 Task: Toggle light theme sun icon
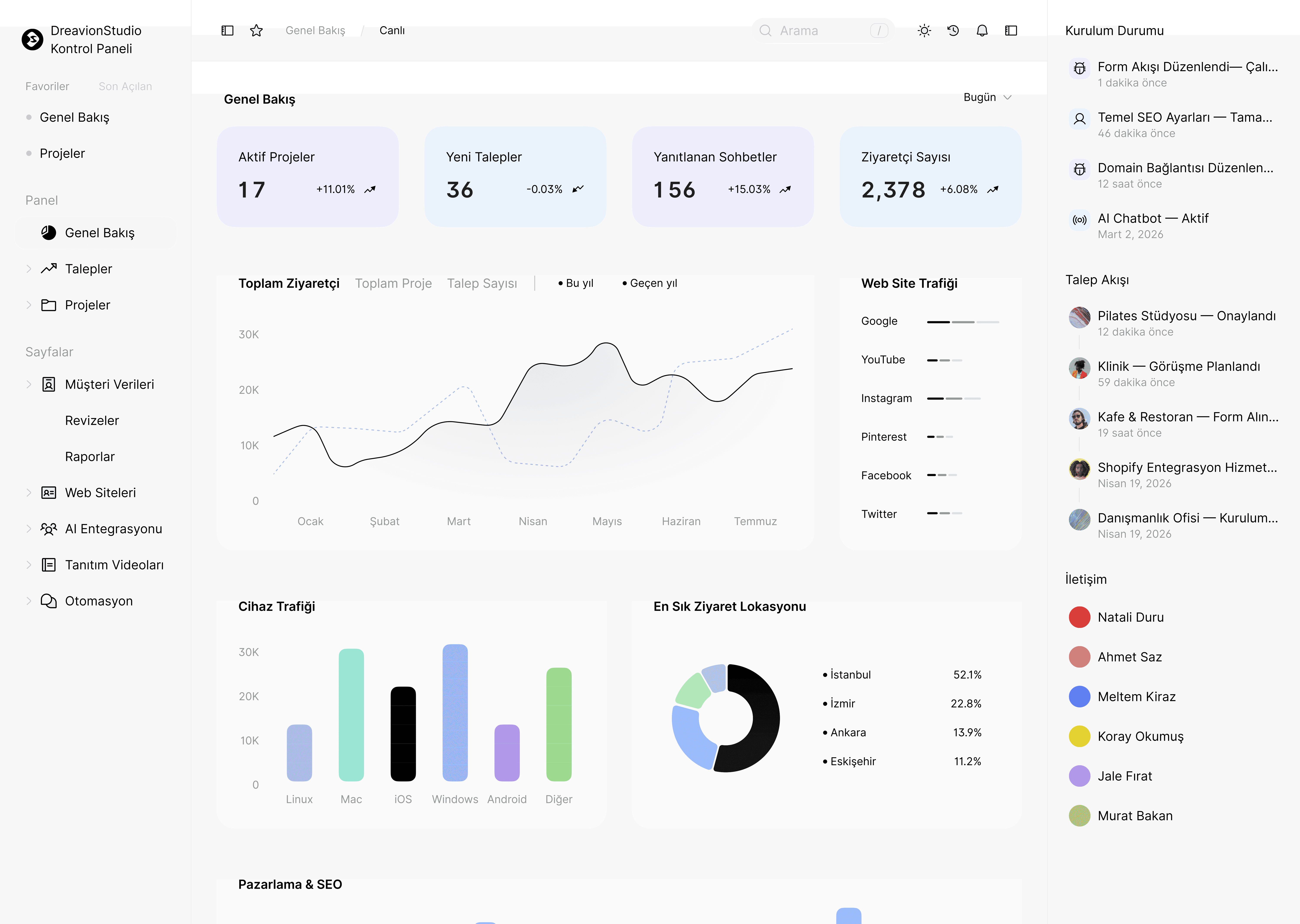(x=924, y=31)
